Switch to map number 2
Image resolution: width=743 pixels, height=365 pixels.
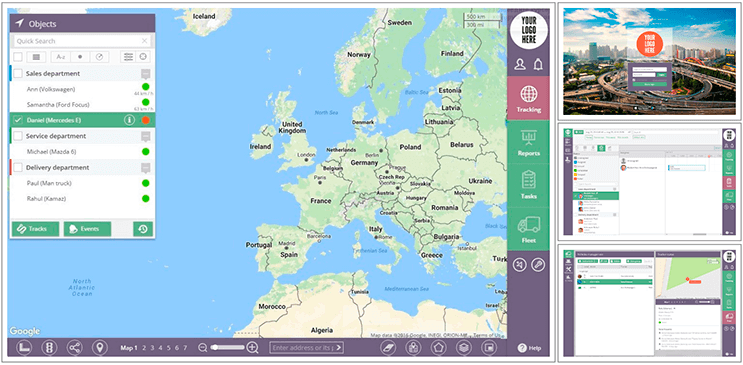pos(144,348)
